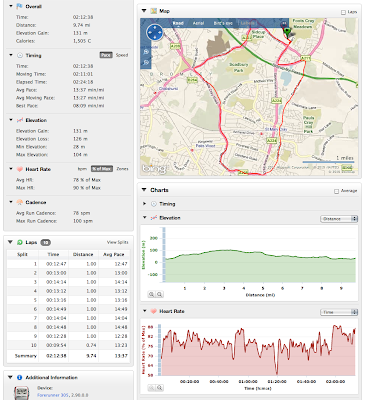Open the Heart Rate chart Time dropdown
Viewport: 366px width, 400px height.
coord(339,312)
